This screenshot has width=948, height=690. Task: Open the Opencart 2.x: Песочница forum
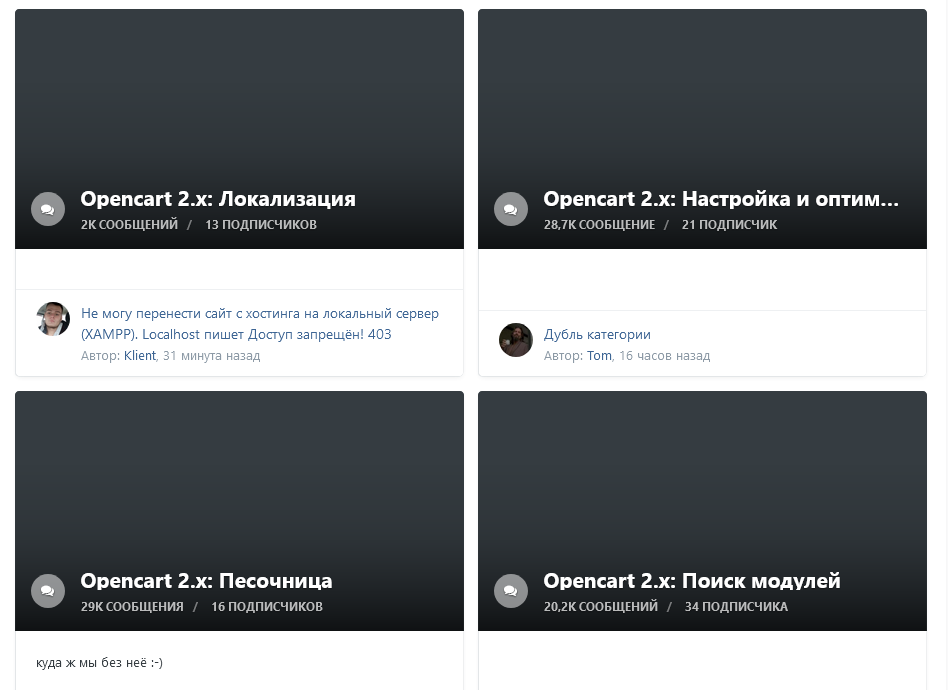pos(206,581)
